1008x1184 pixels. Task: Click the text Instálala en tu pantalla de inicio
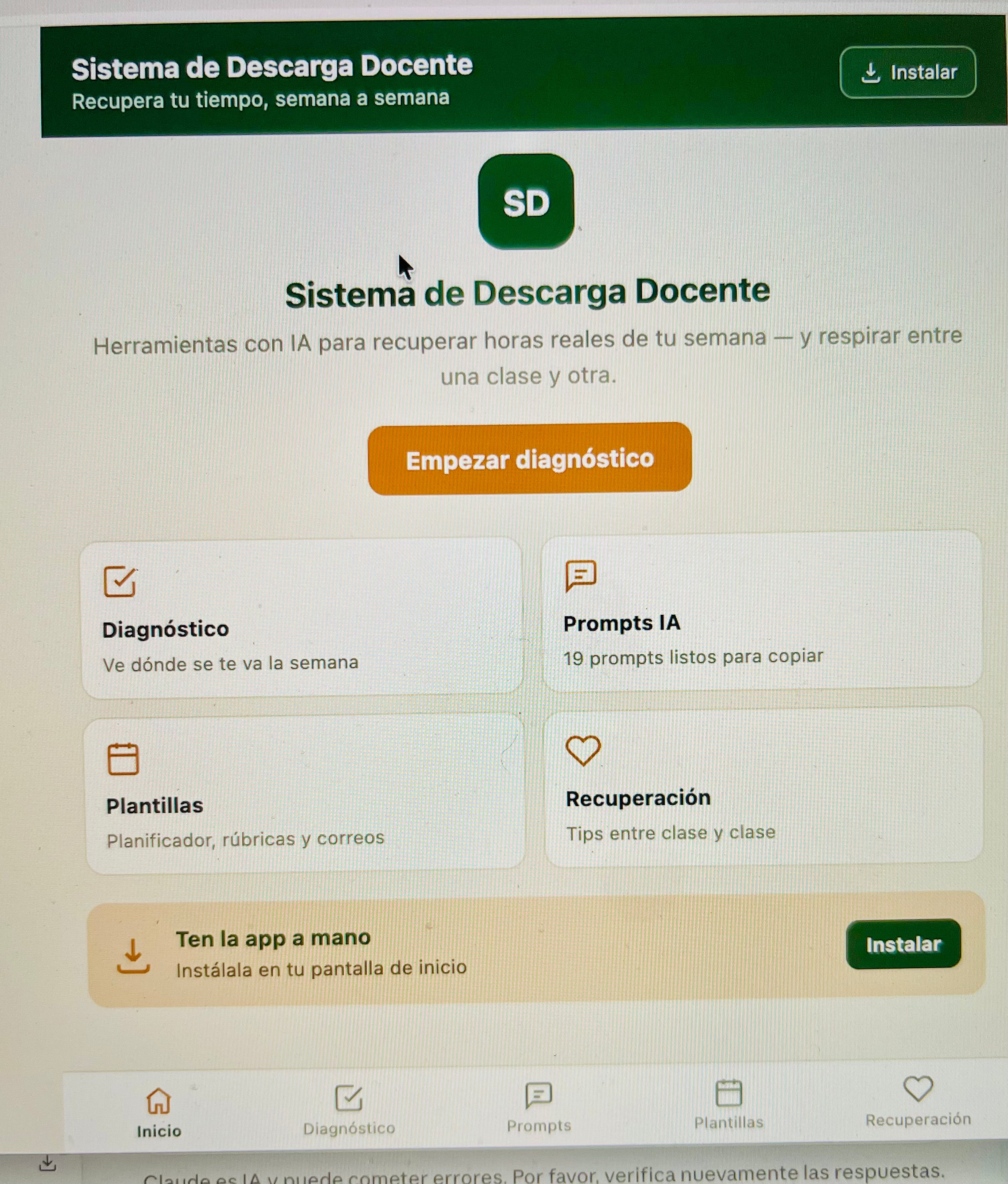321,969
